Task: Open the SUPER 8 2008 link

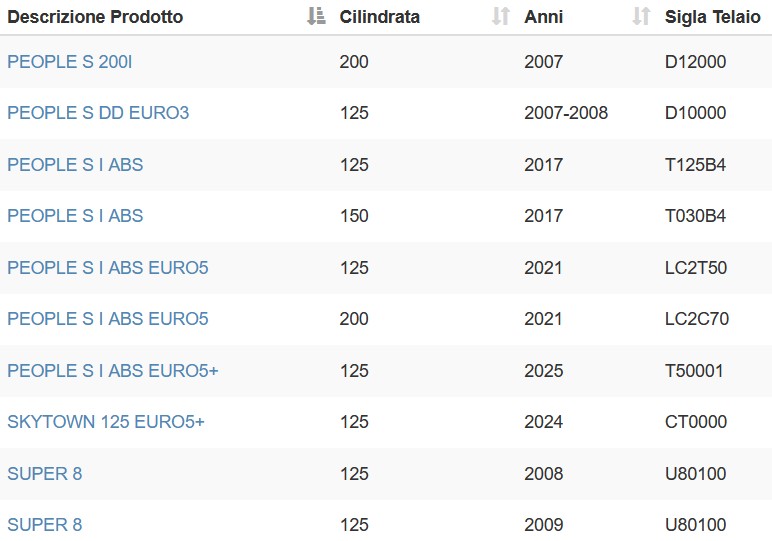Action: click(x=45, y=474)
